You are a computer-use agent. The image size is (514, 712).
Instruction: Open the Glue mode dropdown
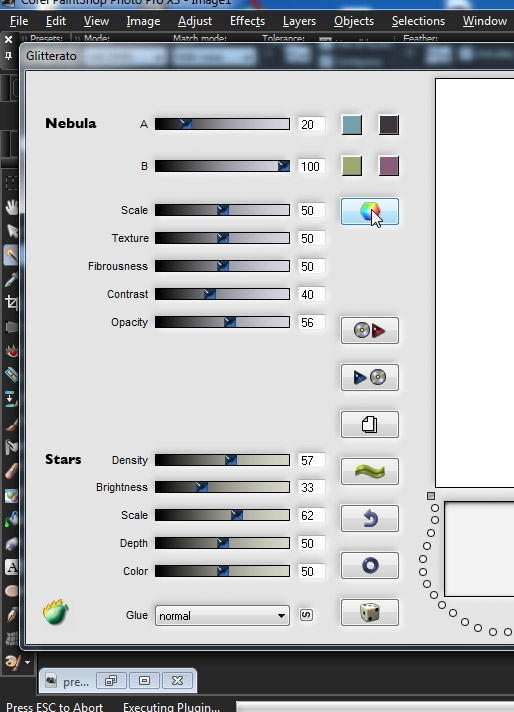tap(222, 616)
